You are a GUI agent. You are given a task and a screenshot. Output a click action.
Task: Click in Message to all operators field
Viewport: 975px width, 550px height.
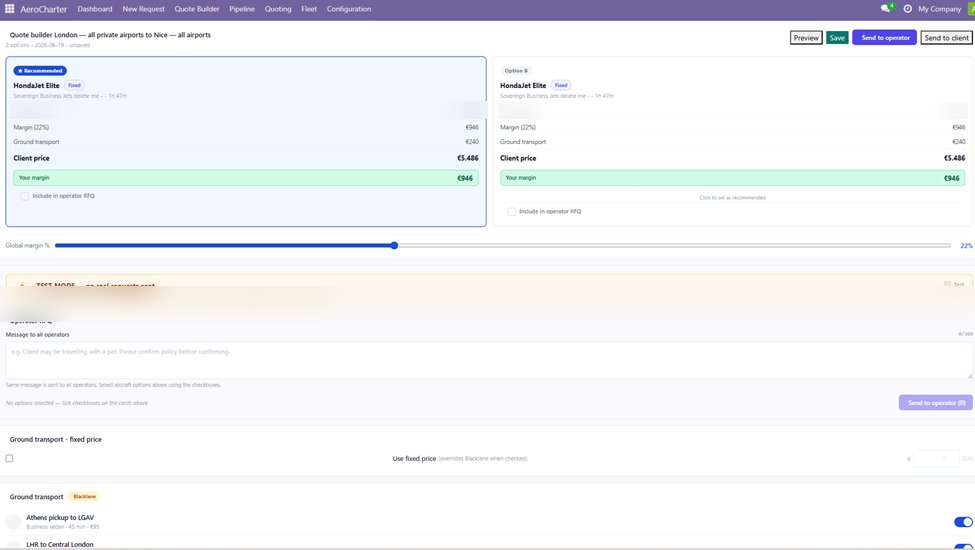[489, 360]
